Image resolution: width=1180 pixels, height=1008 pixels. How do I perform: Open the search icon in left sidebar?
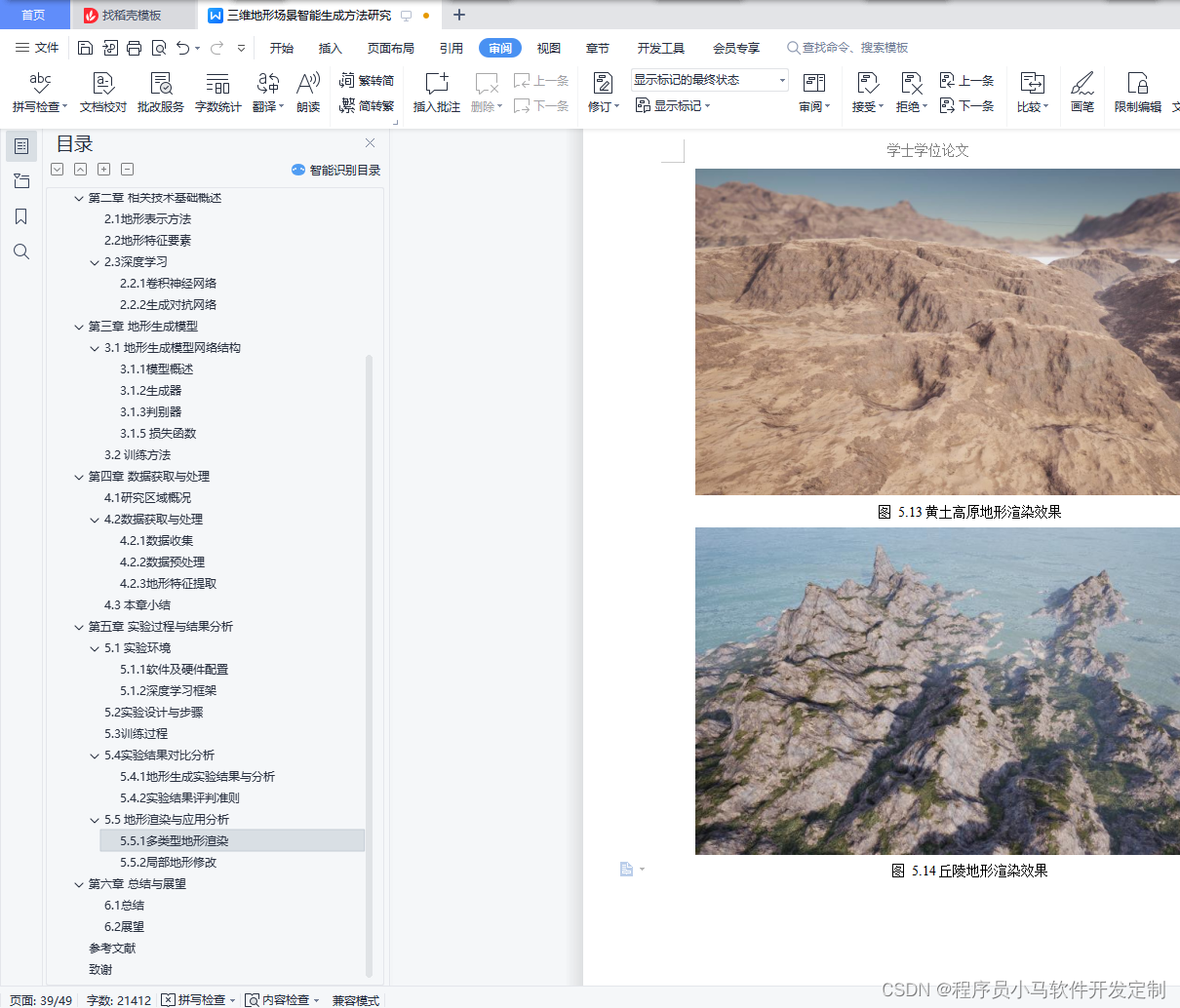pos(21,252)
